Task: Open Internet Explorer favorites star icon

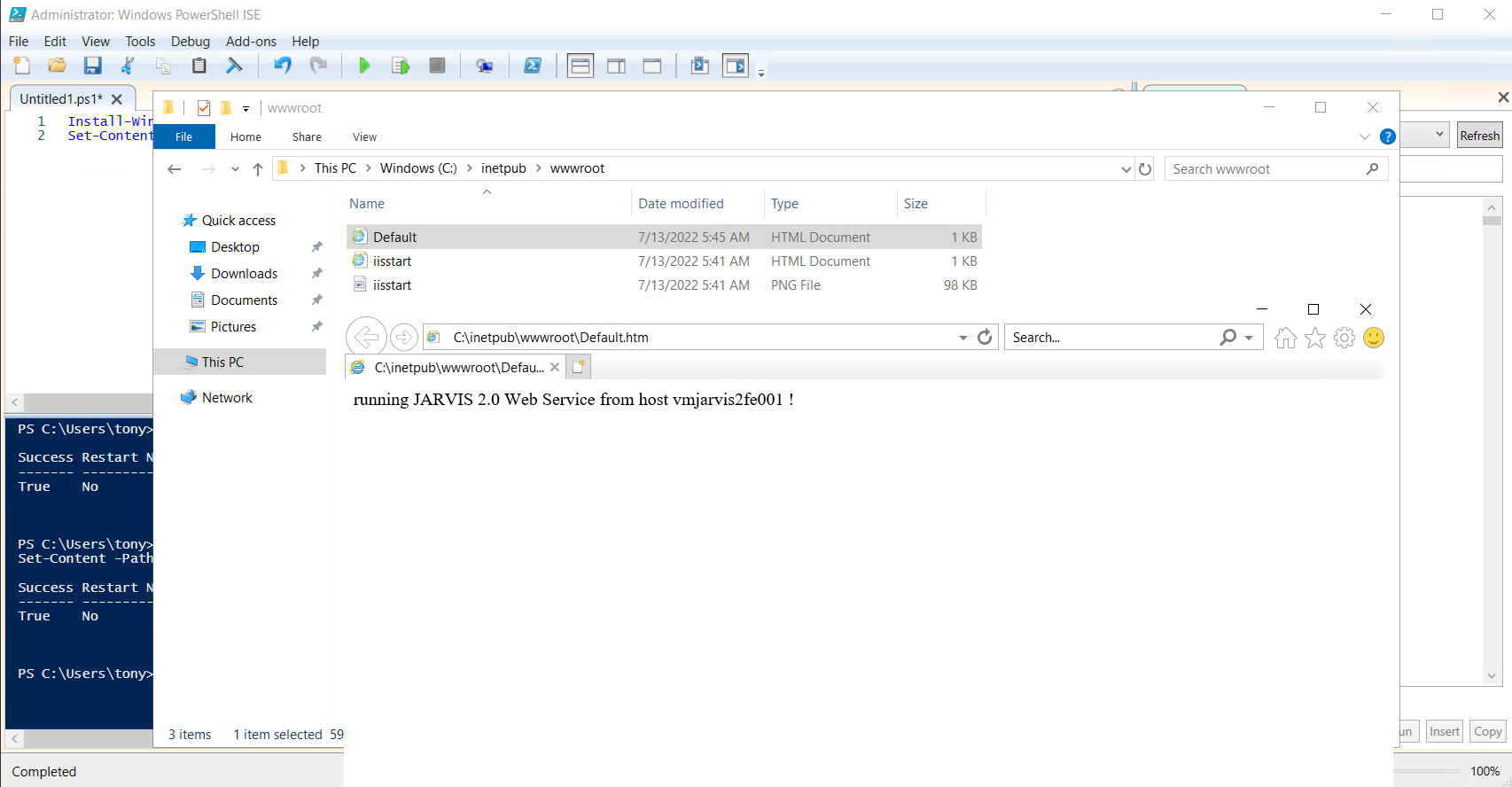Action: tap(1315, 338)
